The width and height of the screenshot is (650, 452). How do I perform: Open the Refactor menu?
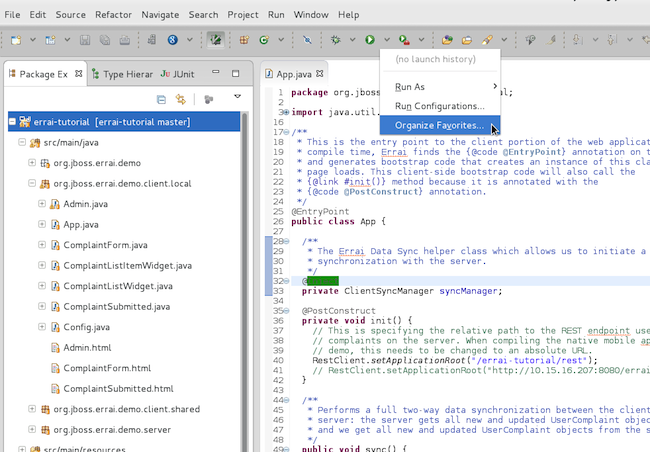pos(113,15)
